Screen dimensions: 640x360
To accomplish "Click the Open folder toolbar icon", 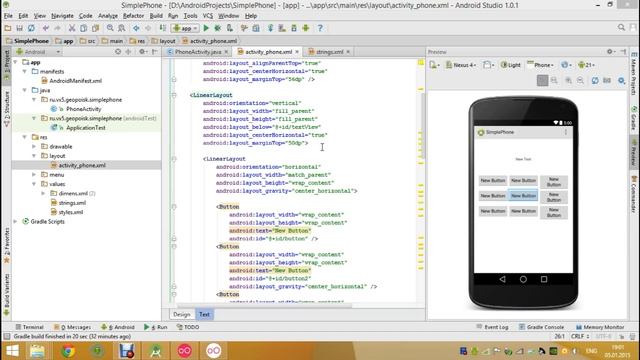I will 8,28.
